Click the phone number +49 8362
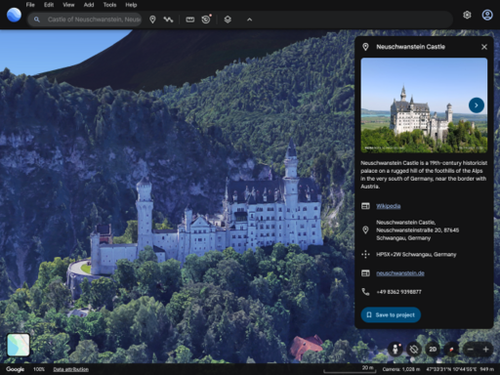The height and width of the screenshot is (375, 500). tap(399, 292)
